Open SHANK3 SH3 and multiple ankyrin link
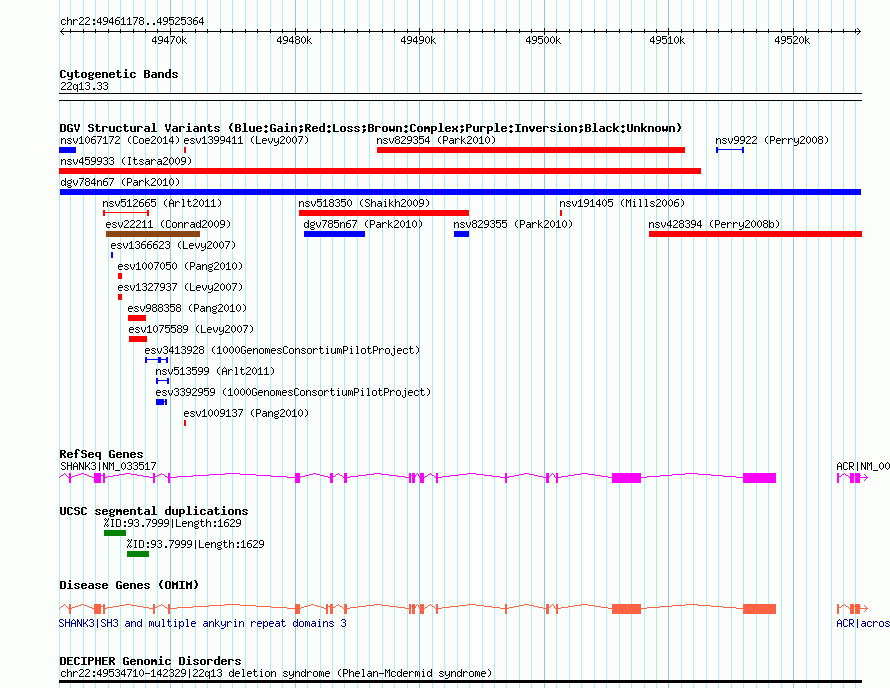Screen dimensions: 890x688 coord(203,623)
